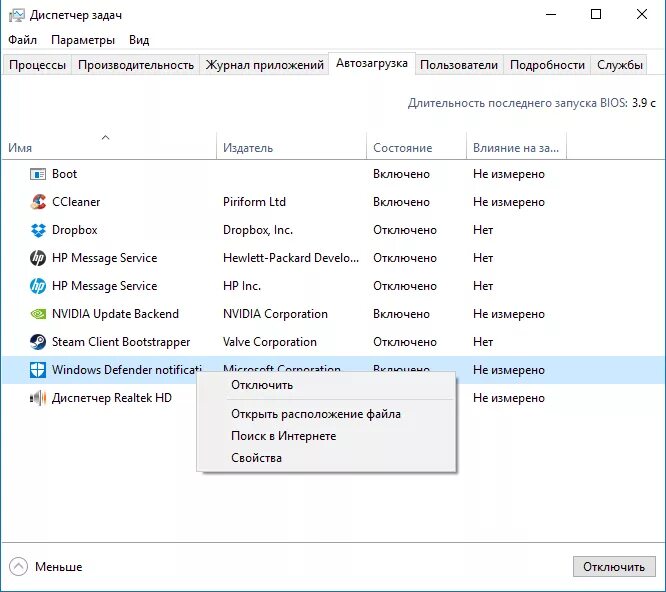The image size is (666, 592).
Task: Minimize the Диспетчер задач window
Action: tap(551, 14)
